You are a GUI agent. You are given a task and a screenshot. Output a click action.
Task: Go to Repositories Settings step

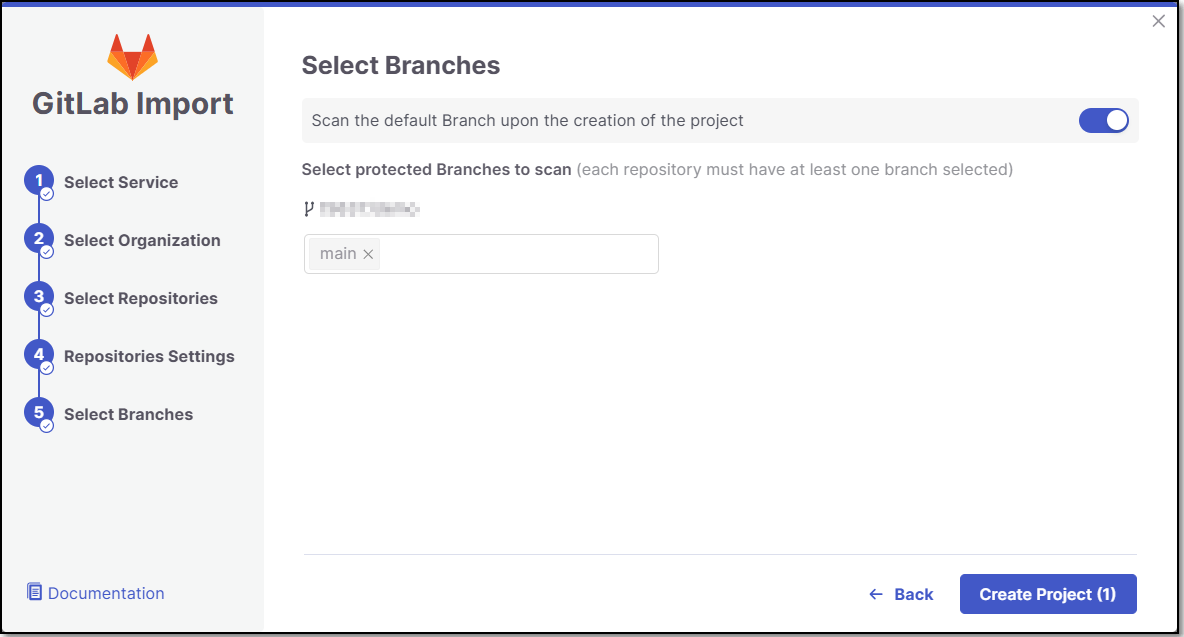click(149, 356)
